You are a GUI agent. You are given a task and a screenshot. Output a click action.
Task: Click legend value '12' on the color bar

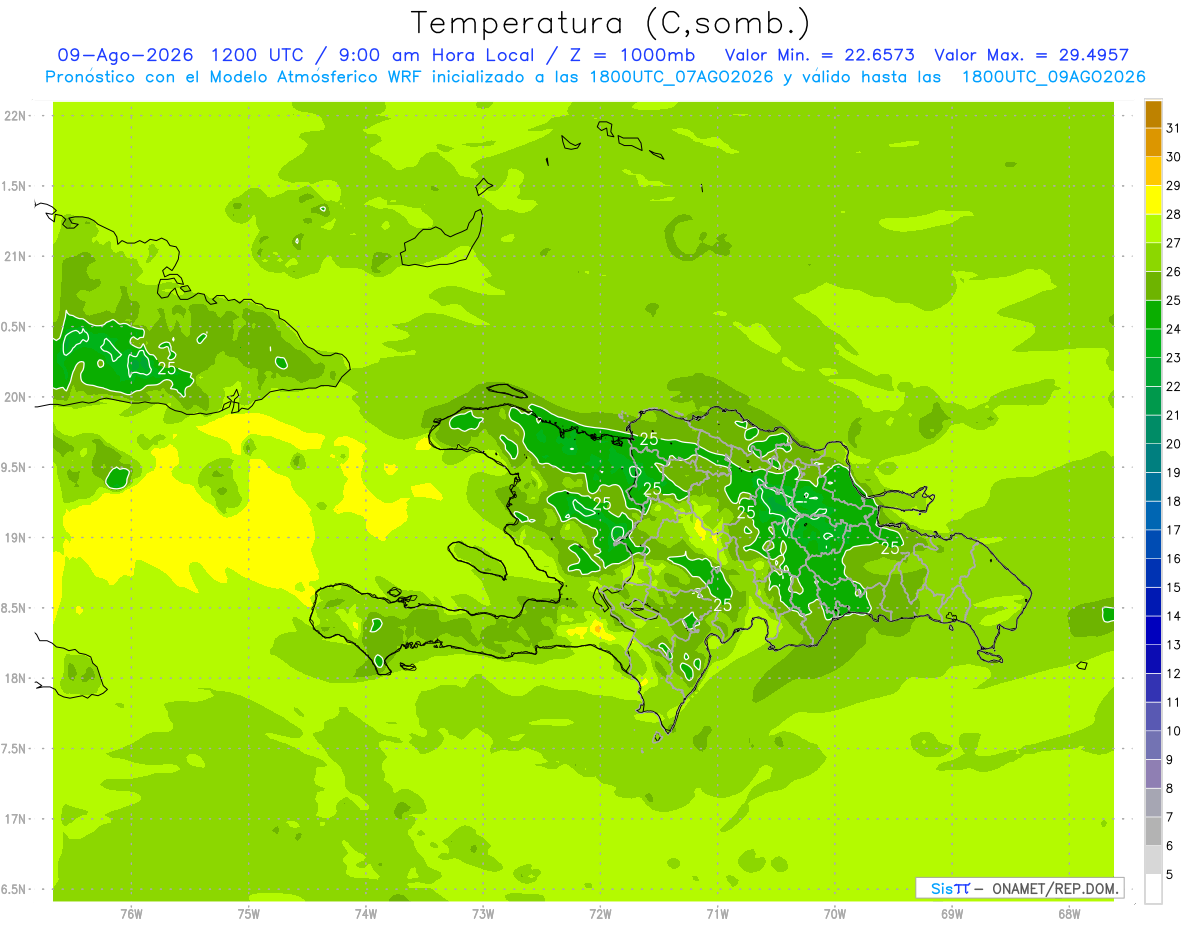pos(1174,673)
